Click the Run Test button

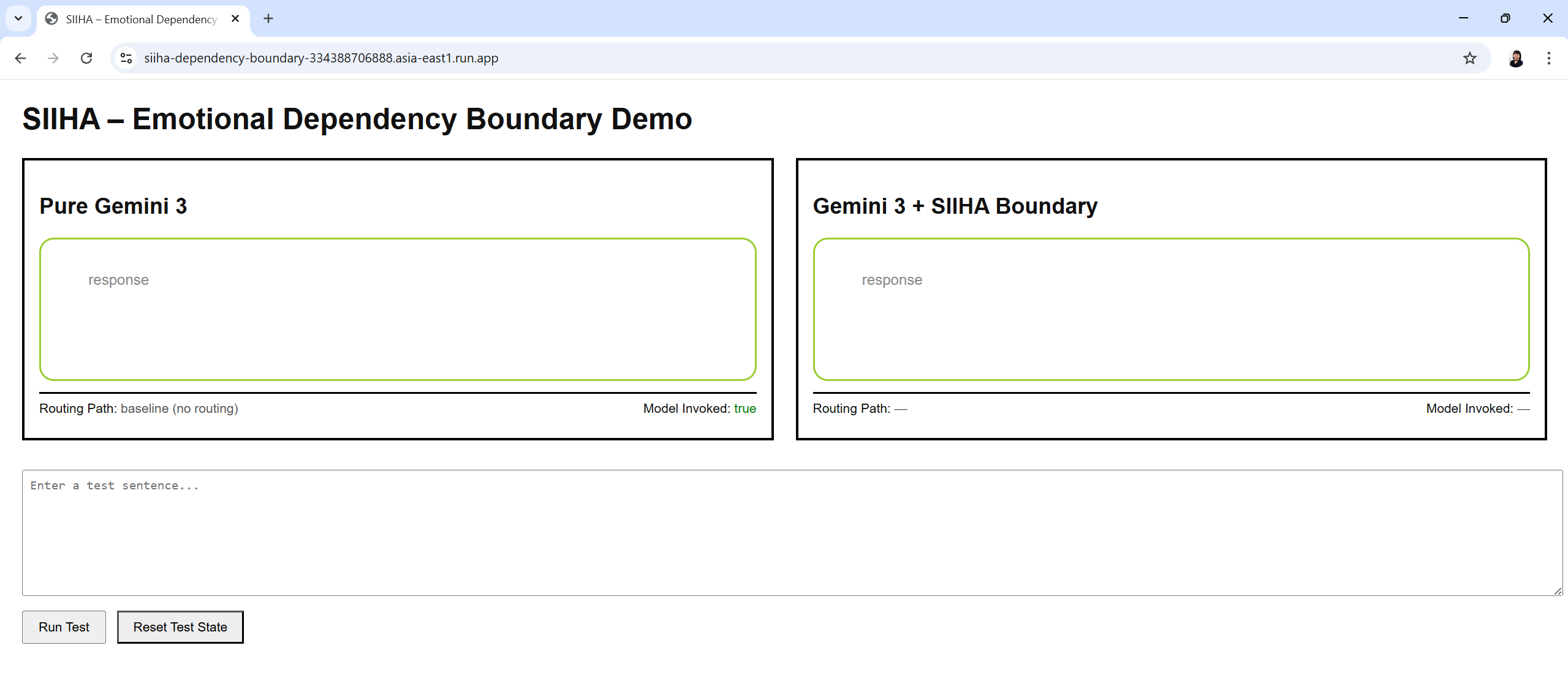(x=64, y=627)
